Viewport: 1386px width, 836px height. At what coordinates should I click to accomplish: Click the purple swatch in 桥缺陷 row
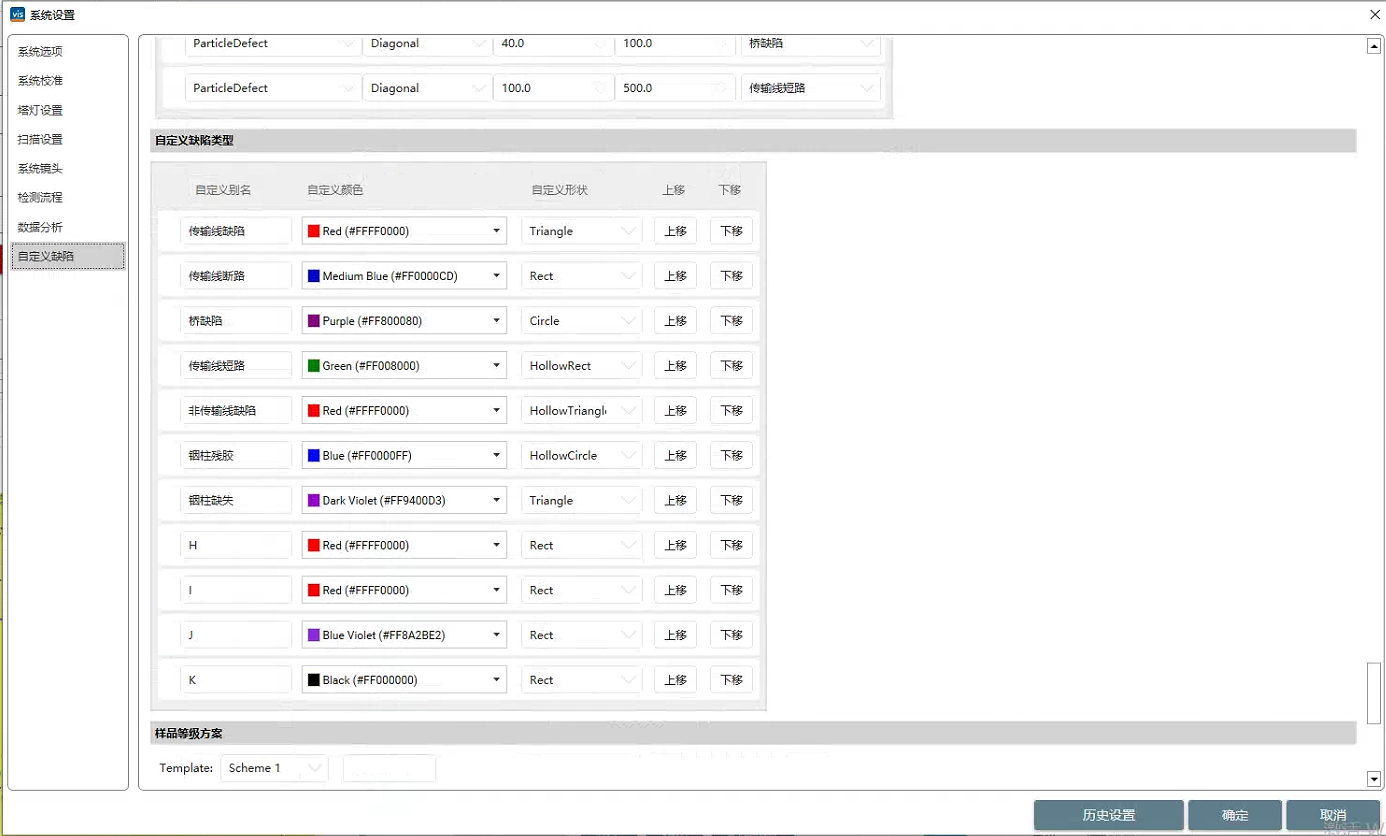(314, 321)
